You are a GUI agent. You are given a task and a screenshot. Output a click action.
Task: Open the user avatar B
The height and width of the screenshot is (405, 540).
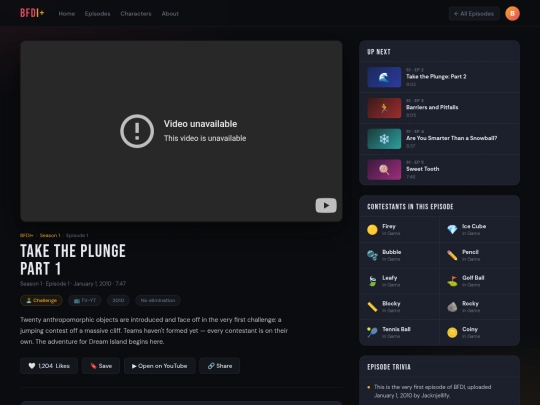point(512,13)
